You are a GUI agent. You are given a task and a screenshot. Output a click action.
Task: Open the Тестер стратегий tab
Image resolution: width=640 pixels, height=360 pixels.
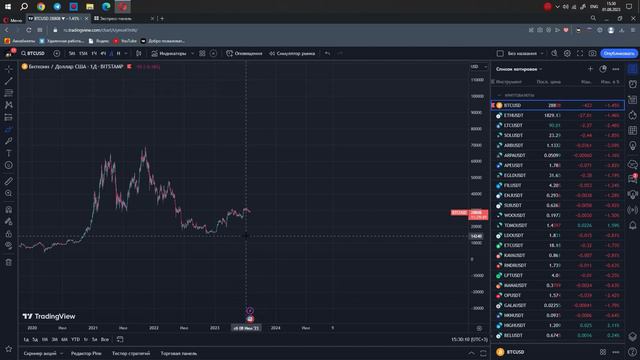(131, 353)
